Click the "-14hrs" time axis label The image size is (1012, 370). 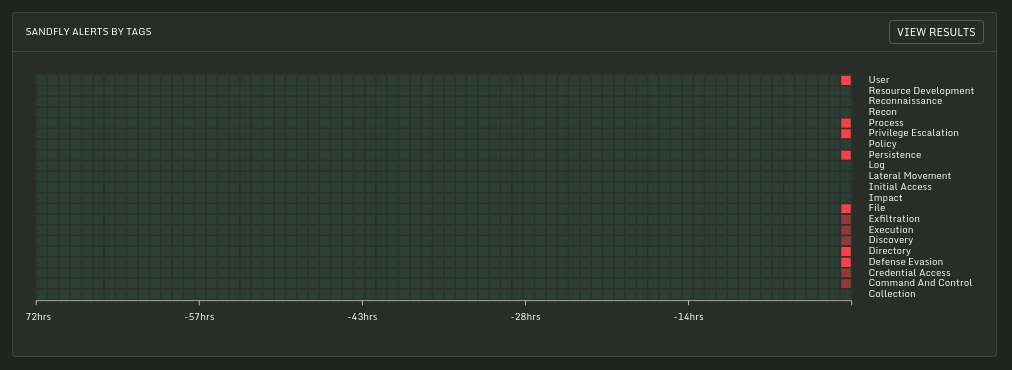tap(689, 317)
